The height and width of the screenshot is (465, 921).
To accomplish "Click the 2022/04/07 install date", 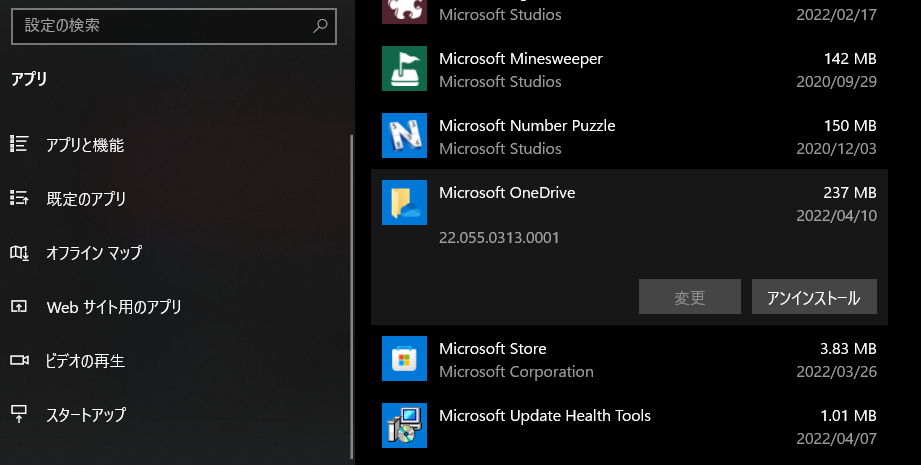I will click(836, 439).
